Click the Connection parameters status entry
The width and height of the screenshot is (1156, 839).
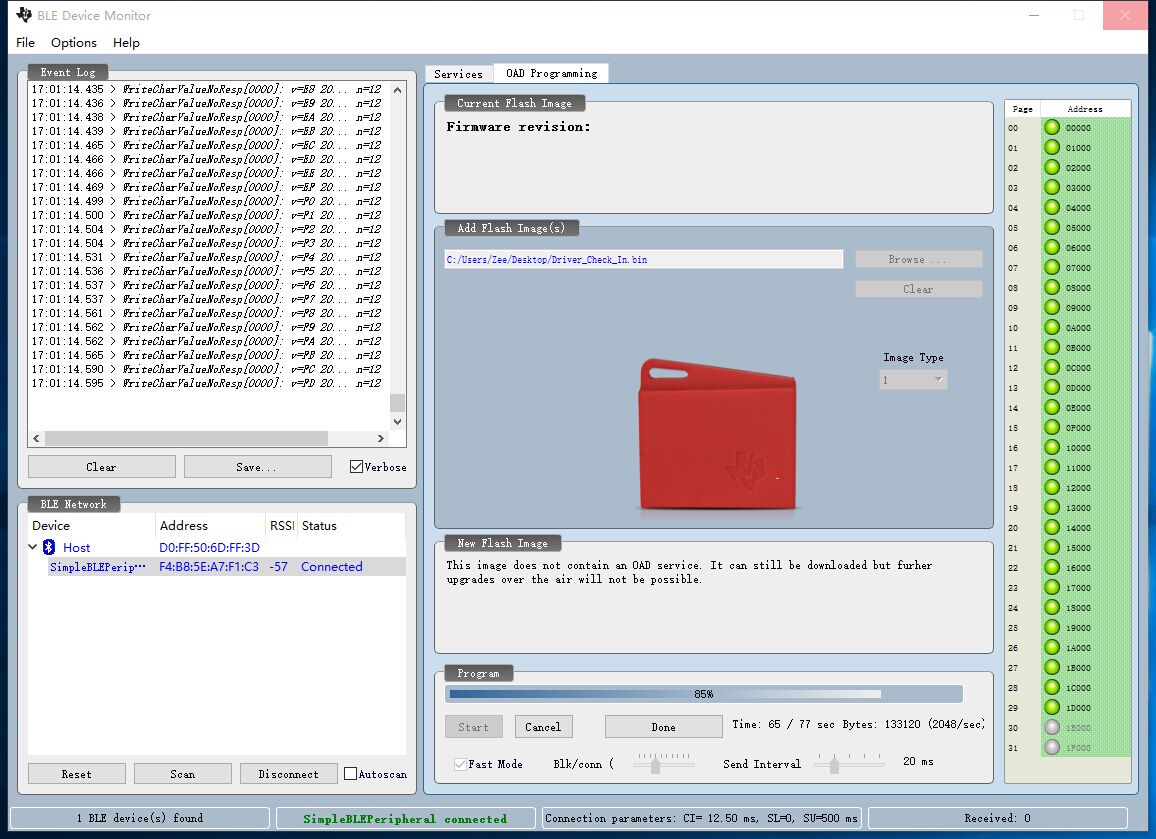pyautogui.click(x=701, y=818)
